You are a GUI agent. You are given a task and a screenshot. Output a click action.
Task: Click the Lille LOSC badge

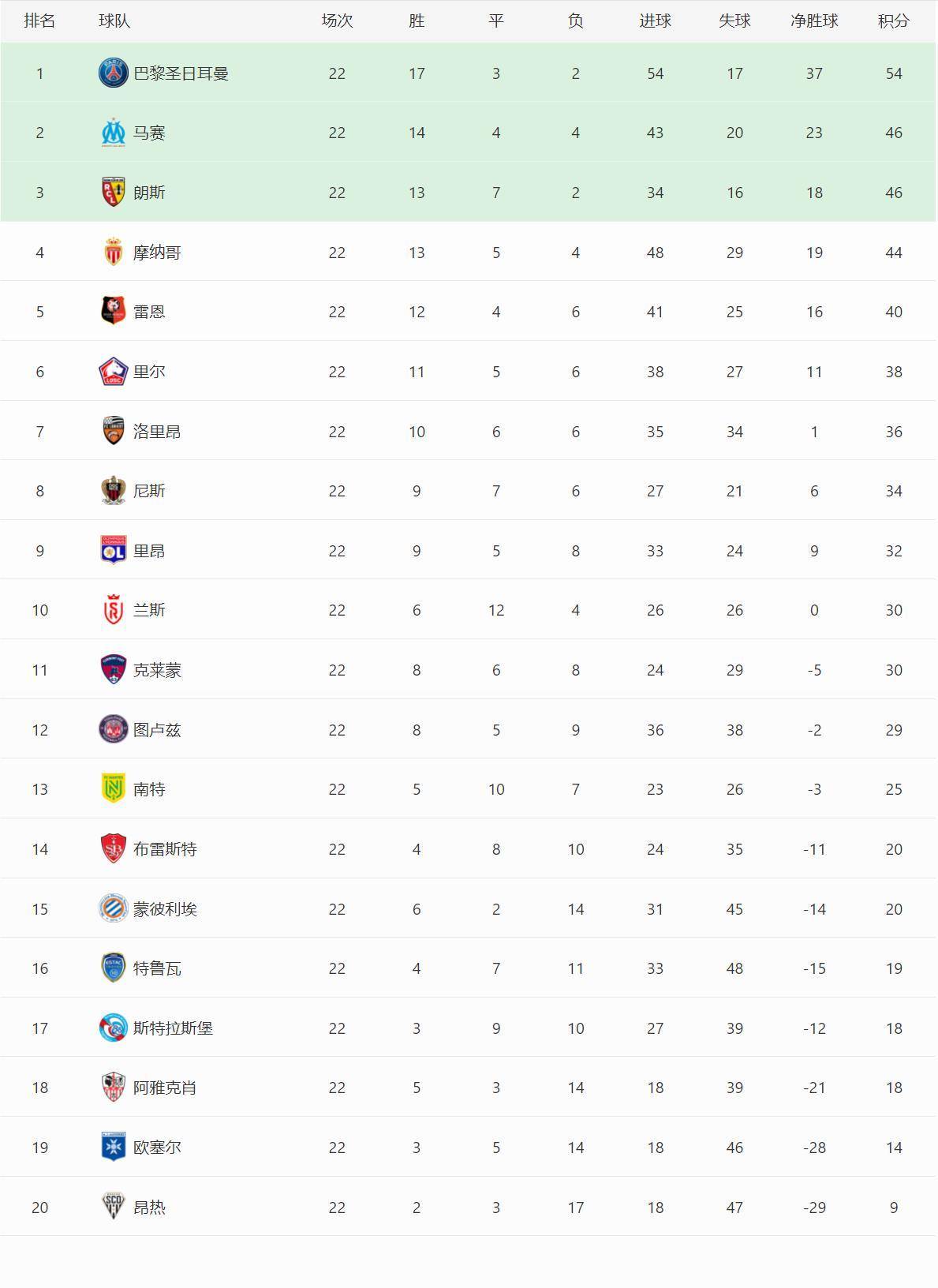114,372
